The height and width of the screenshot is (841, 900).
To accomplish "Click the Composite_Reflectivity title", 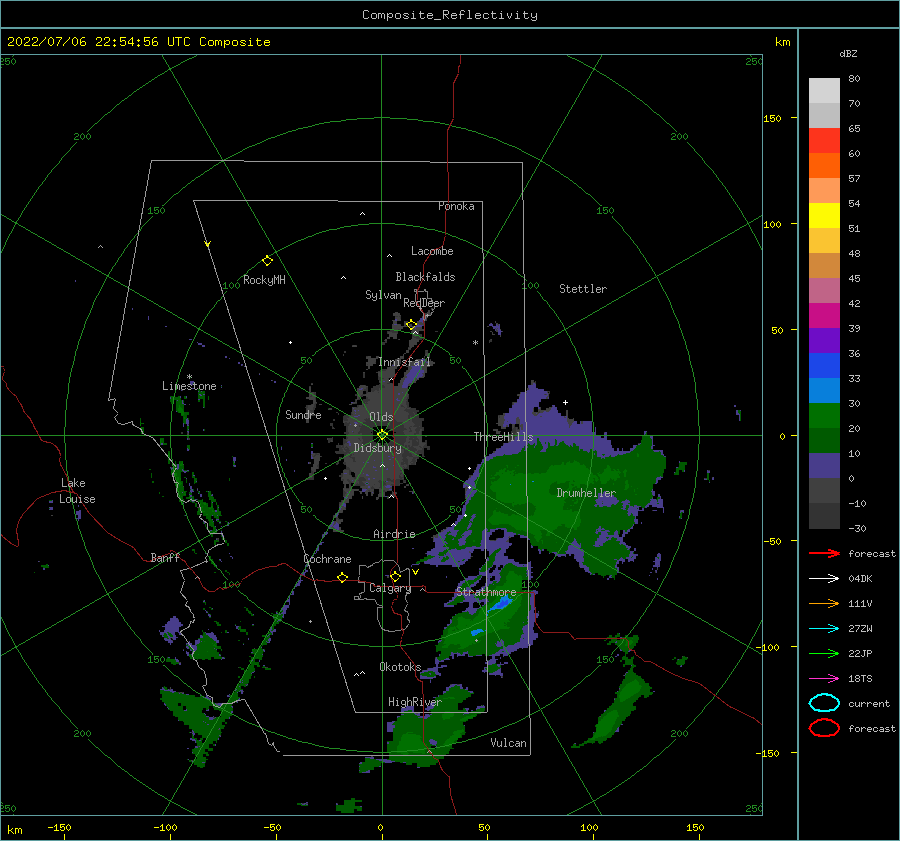I will (450, 15).
